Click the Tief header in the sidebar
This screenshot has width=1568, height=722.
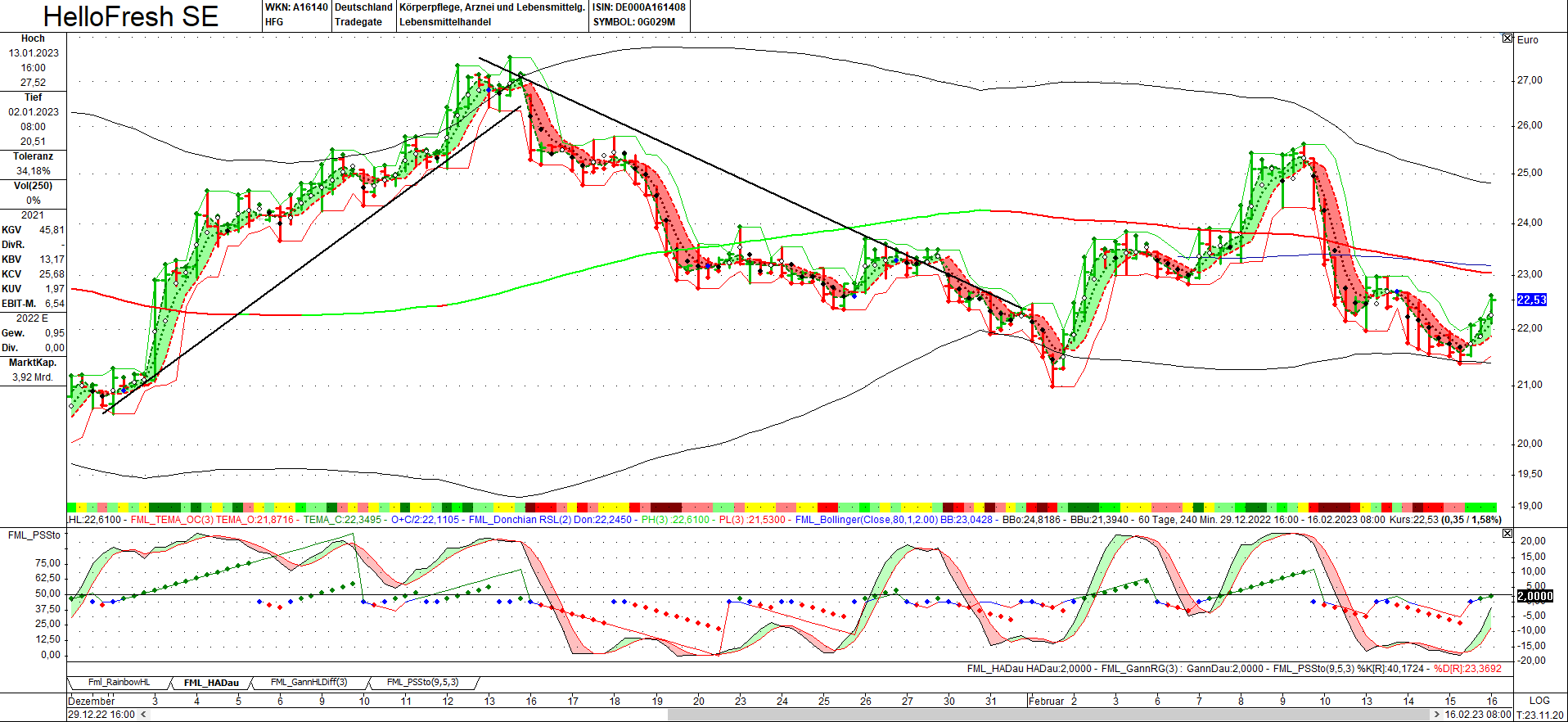pos(33,97)
